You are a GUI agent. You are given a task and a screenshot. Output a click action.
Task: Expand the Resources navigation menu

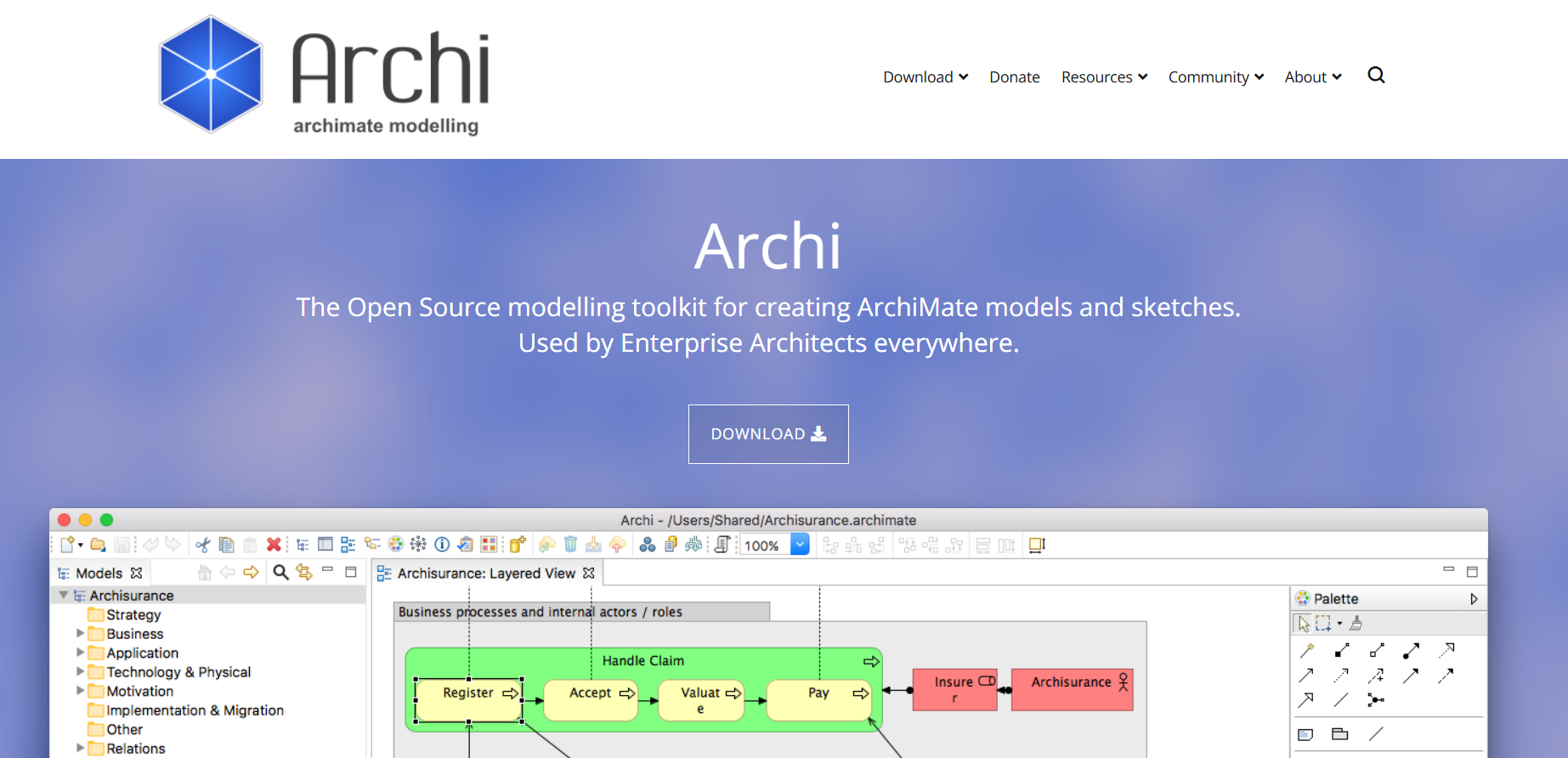pos(1104,77)
